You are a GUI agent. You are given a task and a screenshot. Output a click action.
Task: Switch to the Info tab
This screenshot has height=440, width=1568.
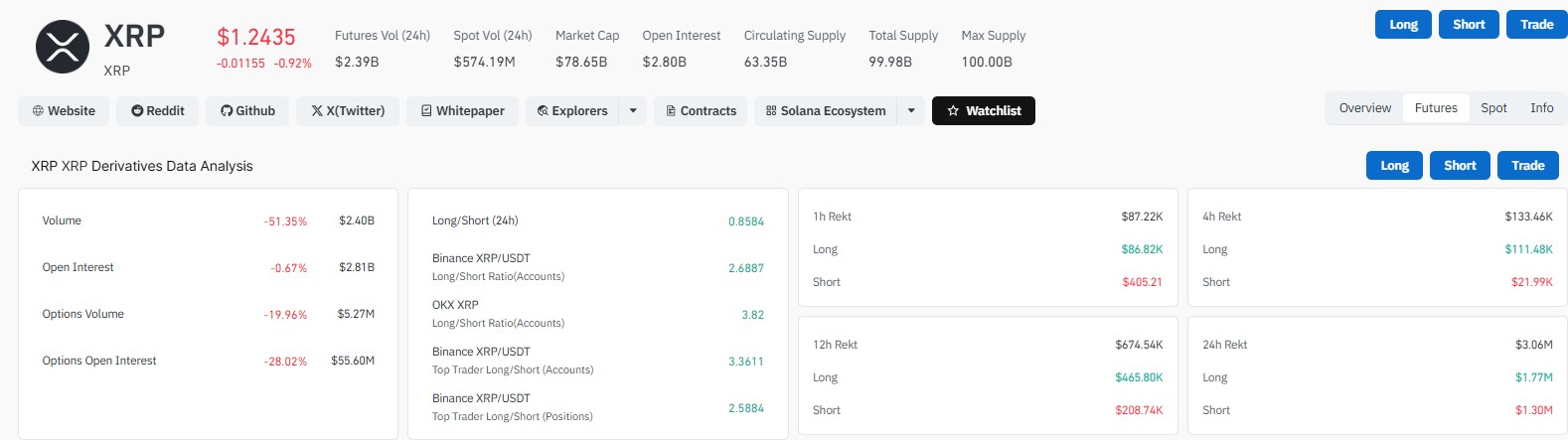tap(1542, 108)
